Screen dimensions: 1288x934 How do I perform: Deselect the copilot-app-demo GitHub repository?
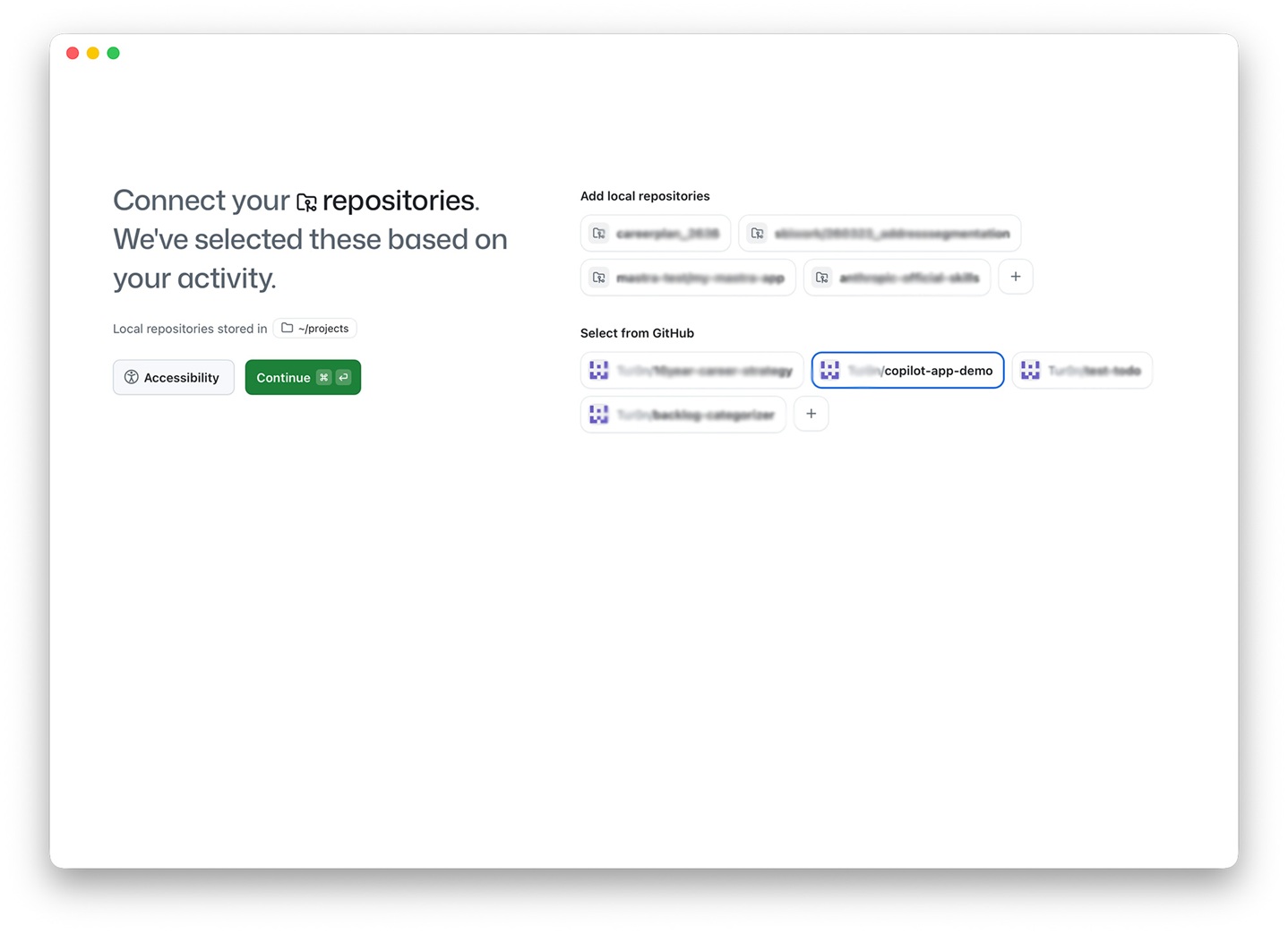907,371
